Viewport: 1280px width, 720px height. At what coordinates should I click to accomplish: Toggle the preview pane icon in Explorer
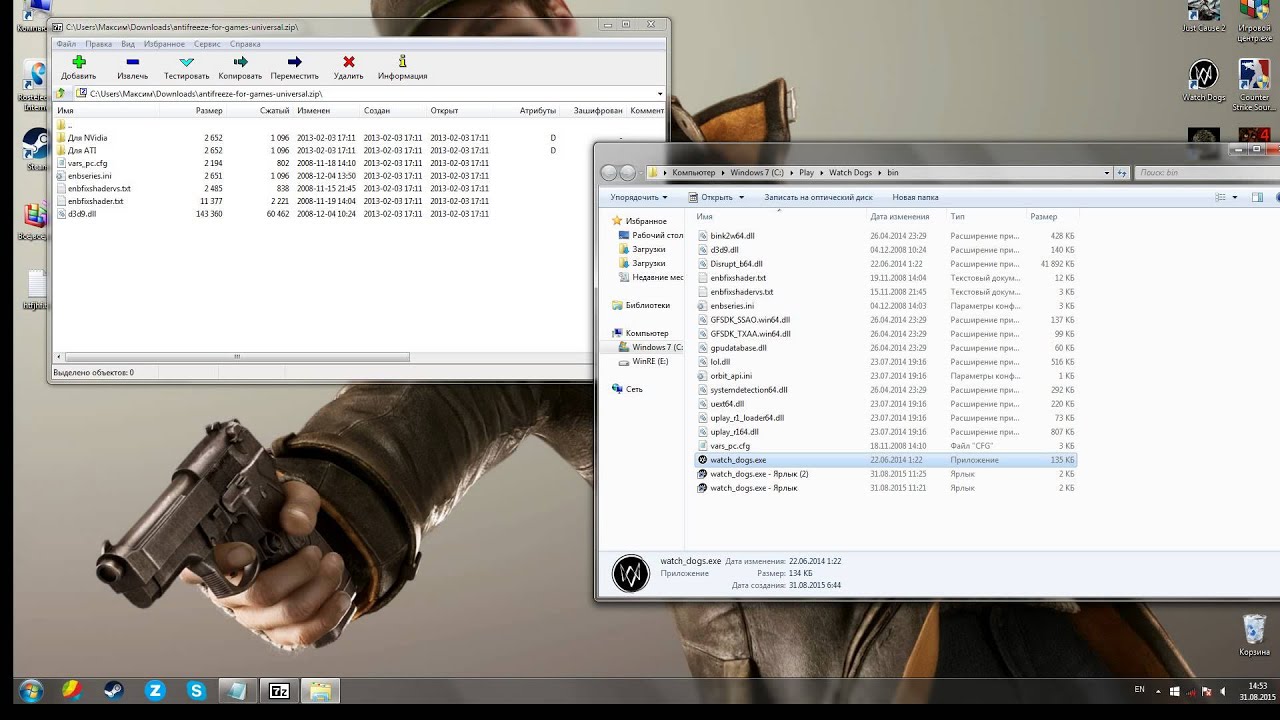1257,197
